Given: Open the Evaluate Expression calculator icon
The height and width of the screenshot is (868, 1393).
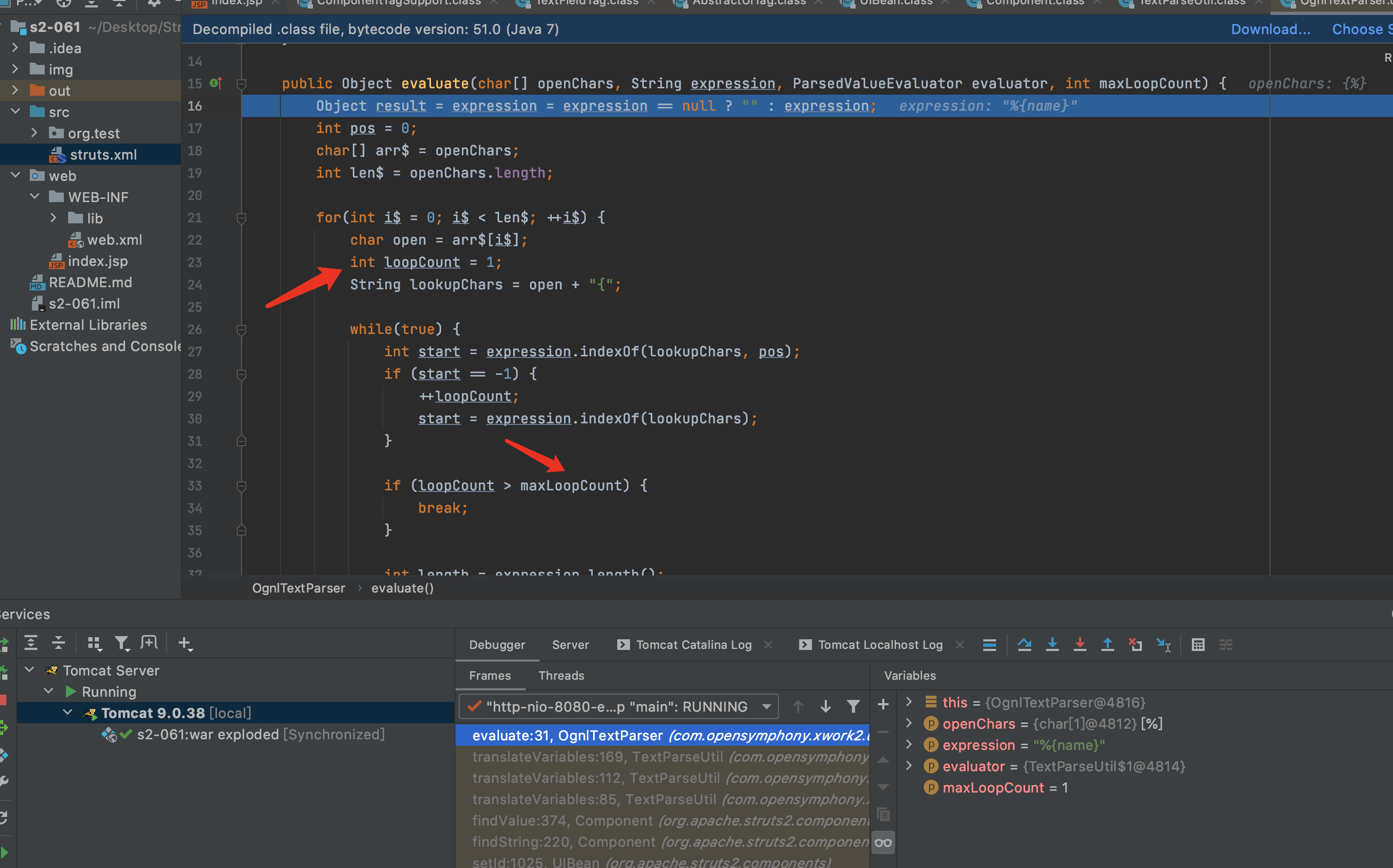Looking at the screenshot, I should point(1198,645).
